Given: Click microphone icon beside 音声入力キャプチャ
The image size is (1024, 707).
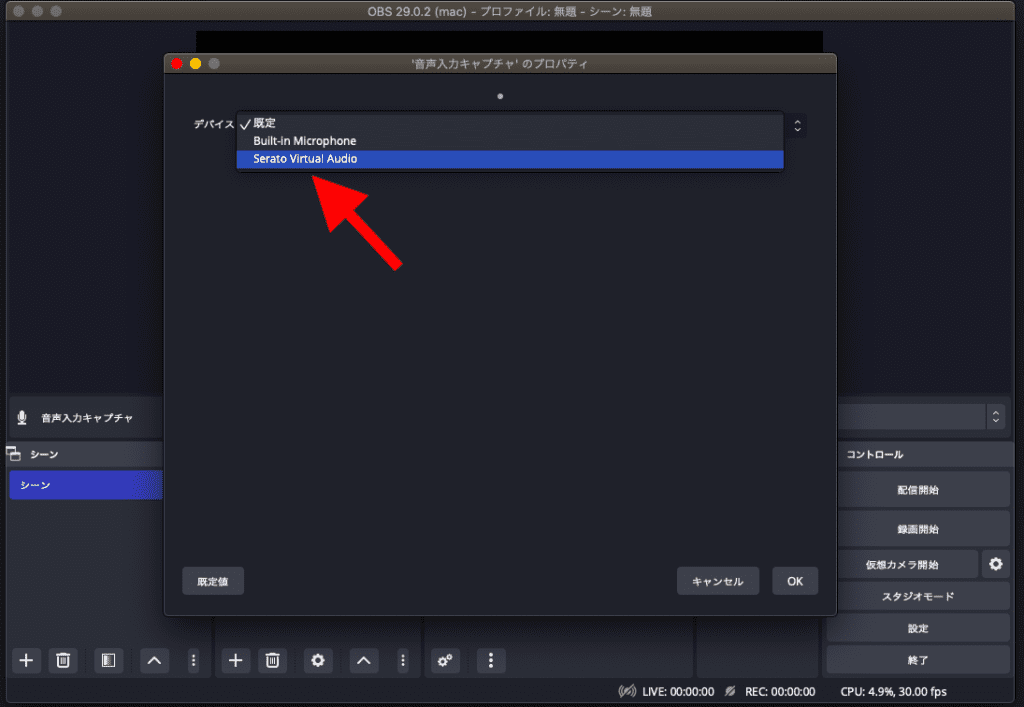Looking at the screenshot, I should coord(22,418).
